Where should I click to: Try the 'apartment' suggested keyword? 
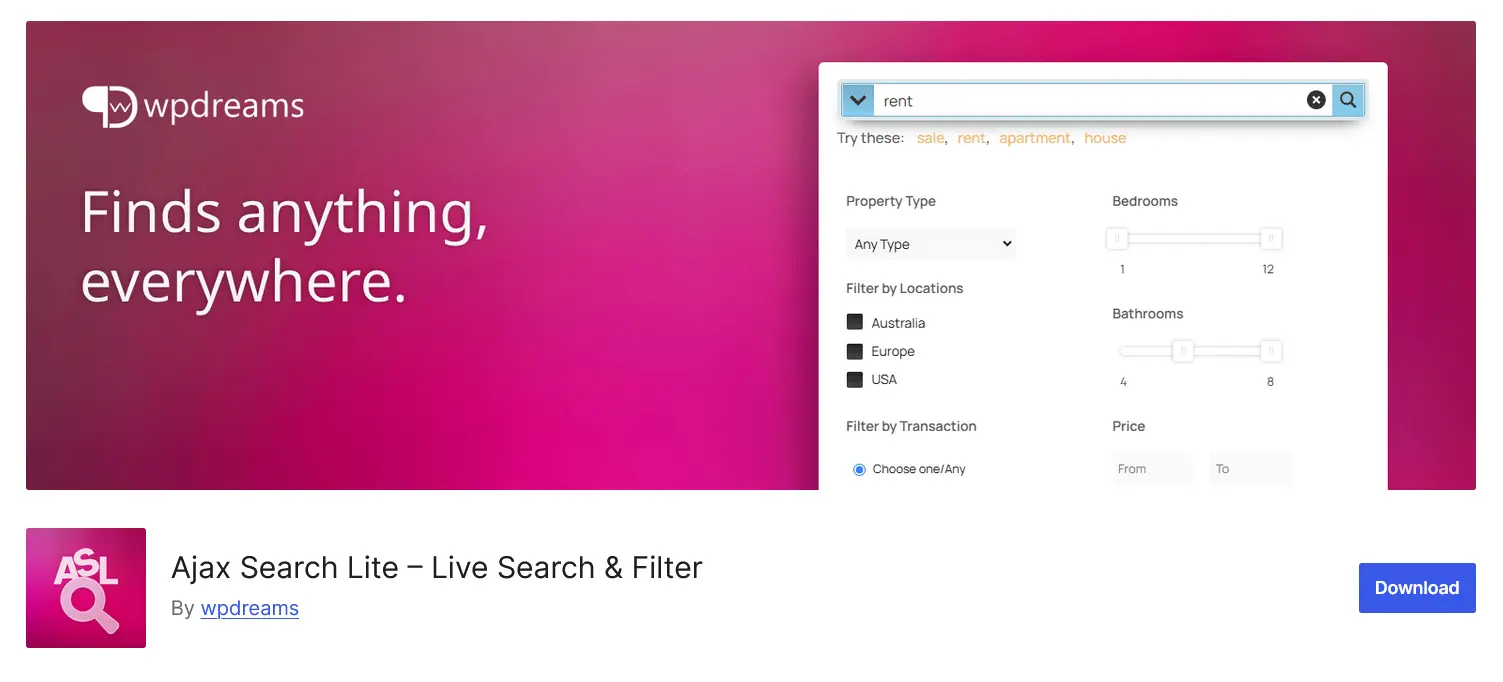pos(1035,138)
